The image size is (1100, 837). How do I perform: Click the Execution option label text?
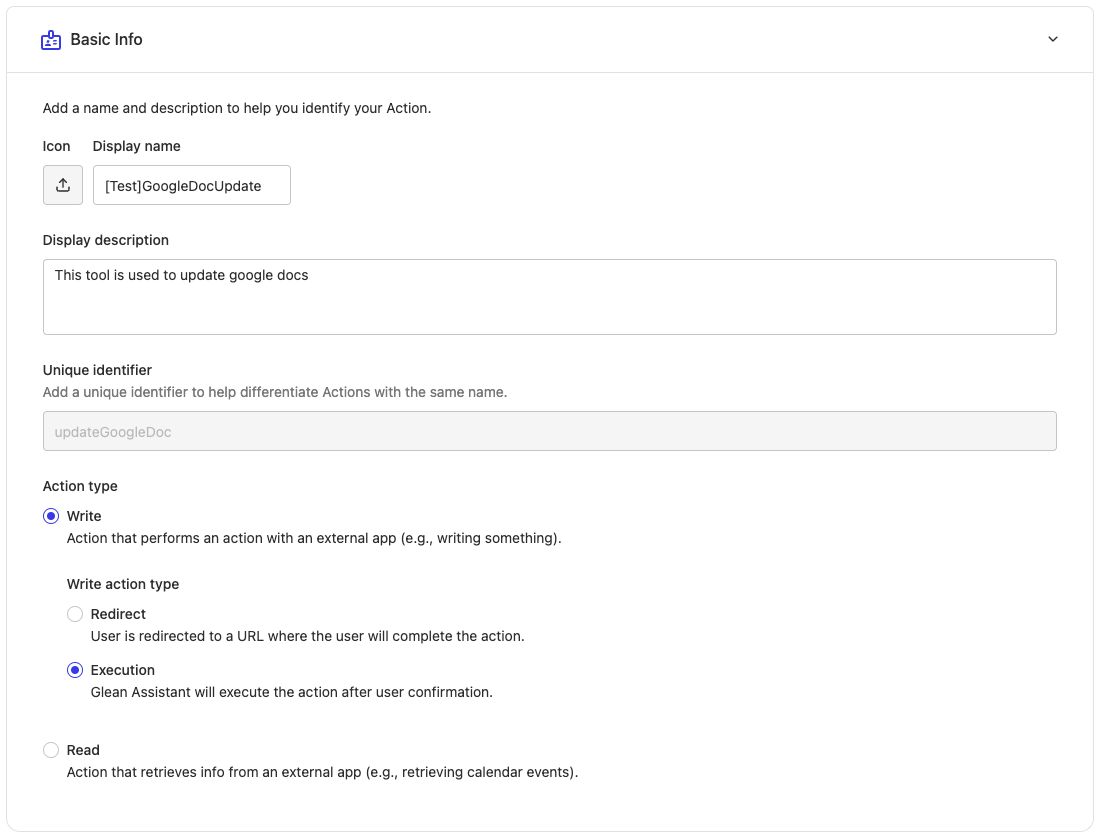point(123,670)
